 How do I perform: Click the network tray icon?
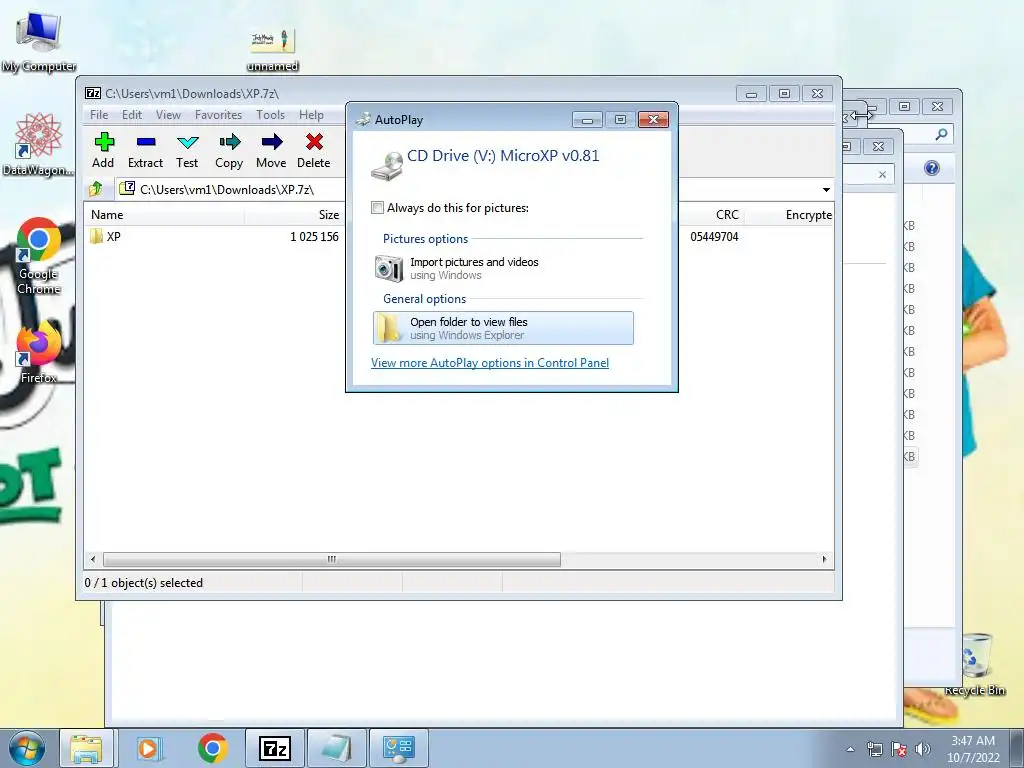(874, 749)
